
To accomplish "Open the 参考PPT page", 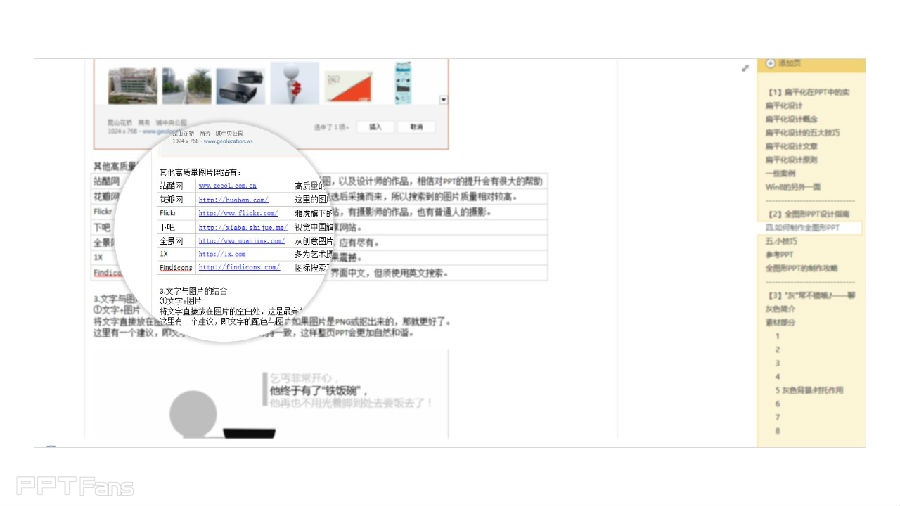I will (779, 255).
